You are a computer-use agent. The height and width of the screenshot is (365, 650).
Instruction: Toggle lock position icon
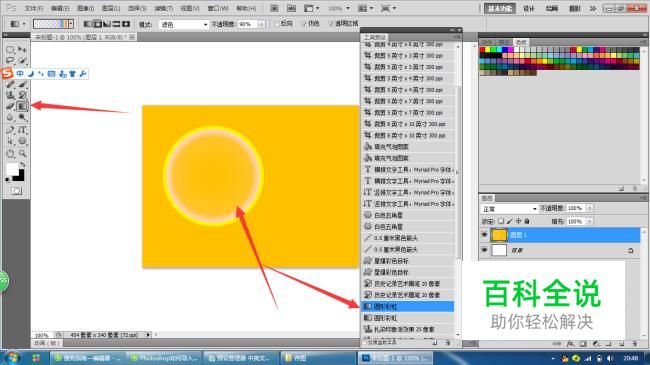tap(518, 221)
